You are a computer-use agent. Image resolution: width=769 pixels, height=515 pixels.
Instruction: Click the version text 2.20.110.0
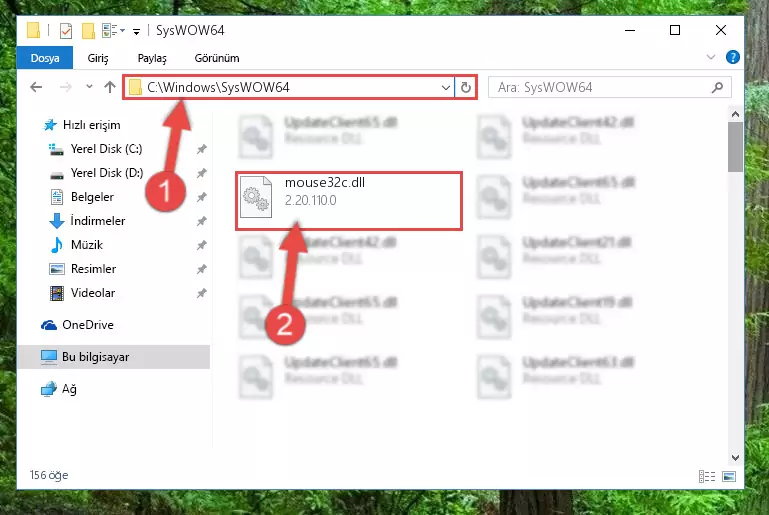(x=310, y=200)
